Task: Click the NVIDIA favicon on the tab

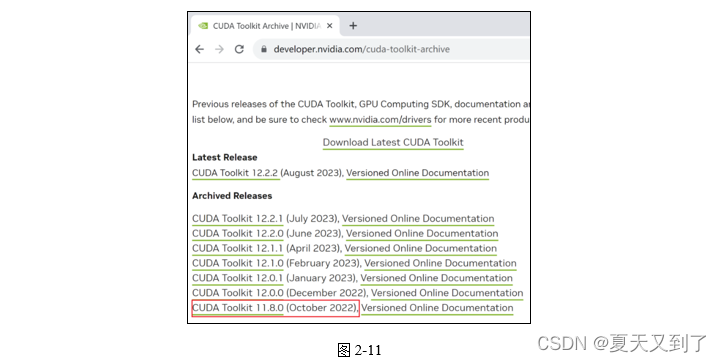Action: click(203, 26)
